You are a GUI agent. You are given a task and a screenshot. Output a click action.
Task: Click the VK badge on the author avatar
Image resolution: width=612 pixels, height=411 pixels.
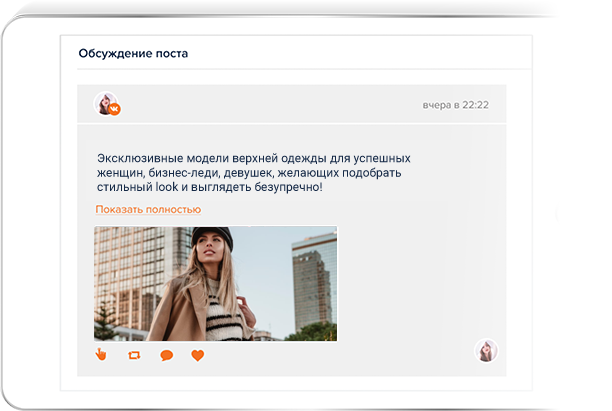[115, 110]
